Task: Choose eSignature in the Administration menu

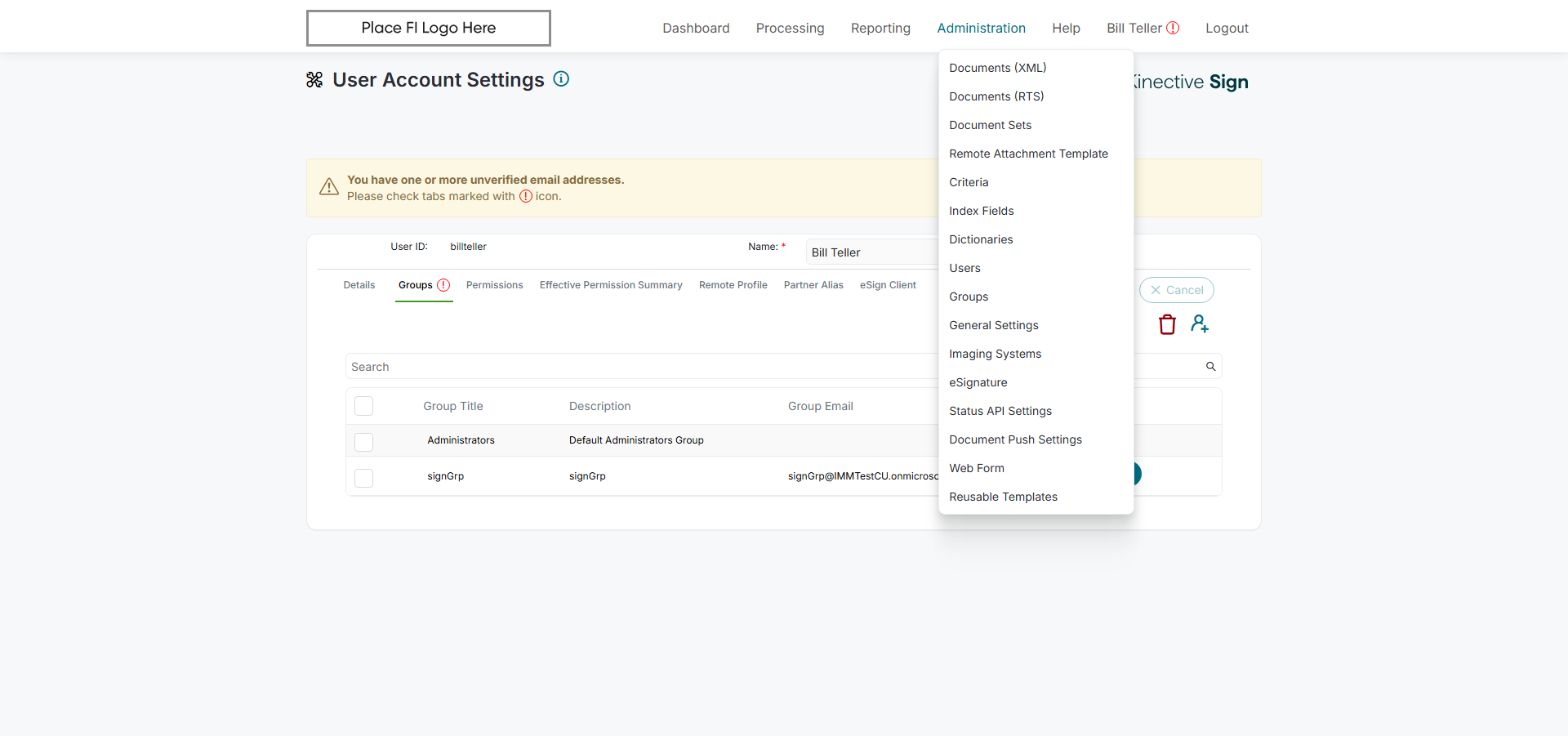Action: coord(978,382)
